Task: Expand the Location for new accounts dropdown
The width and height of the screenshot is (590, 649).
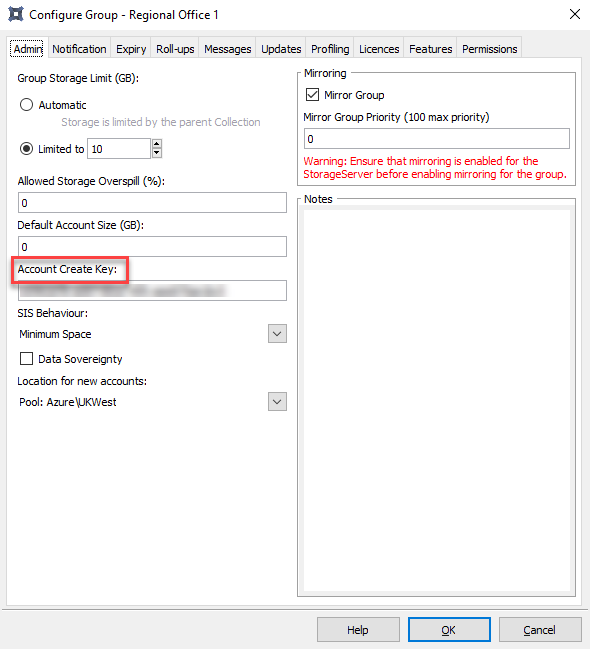Action: [277, 401]
